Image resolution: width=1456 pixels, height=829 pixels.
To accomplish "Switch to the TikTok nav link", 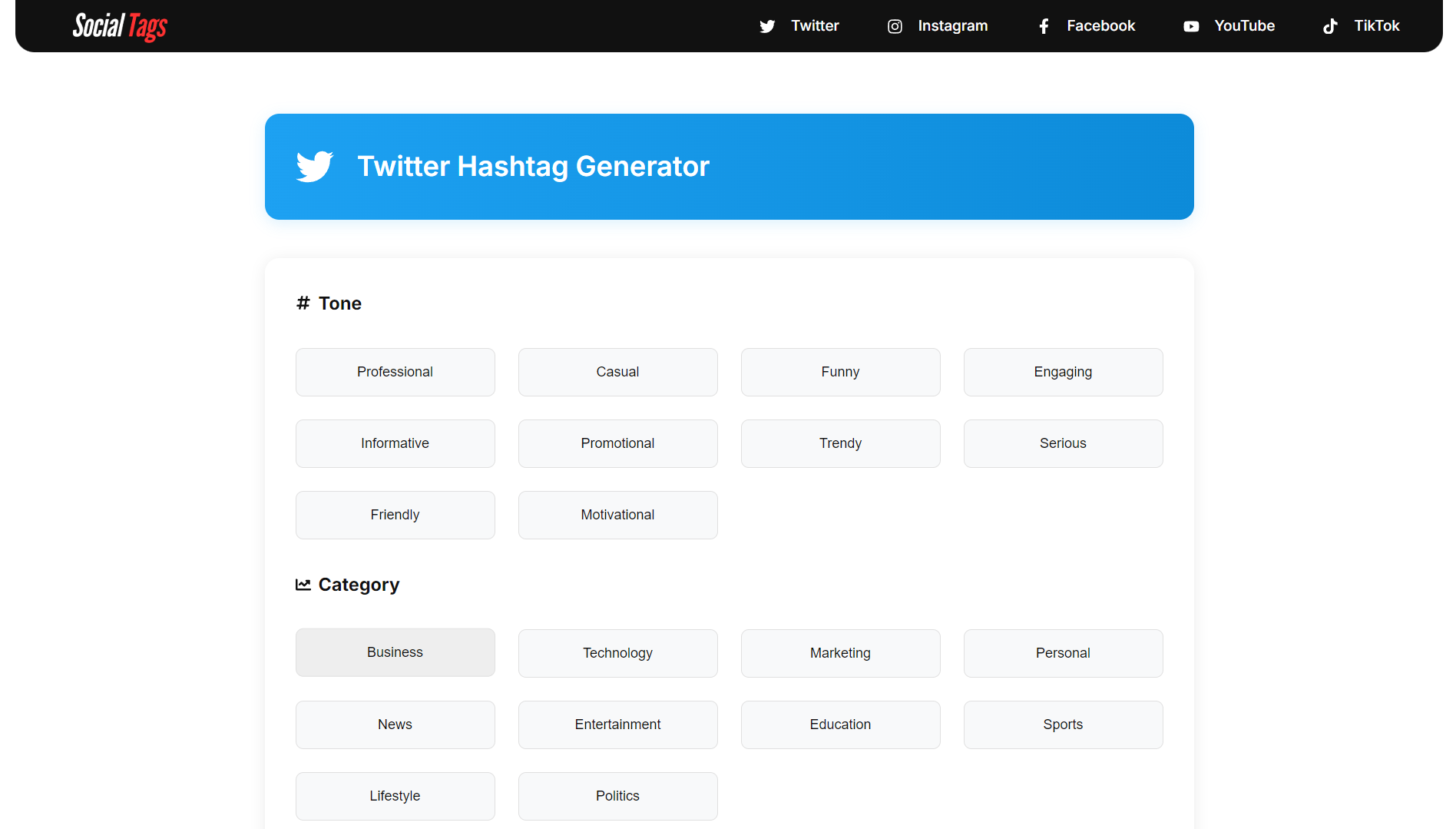I will tap(1361, 26).
